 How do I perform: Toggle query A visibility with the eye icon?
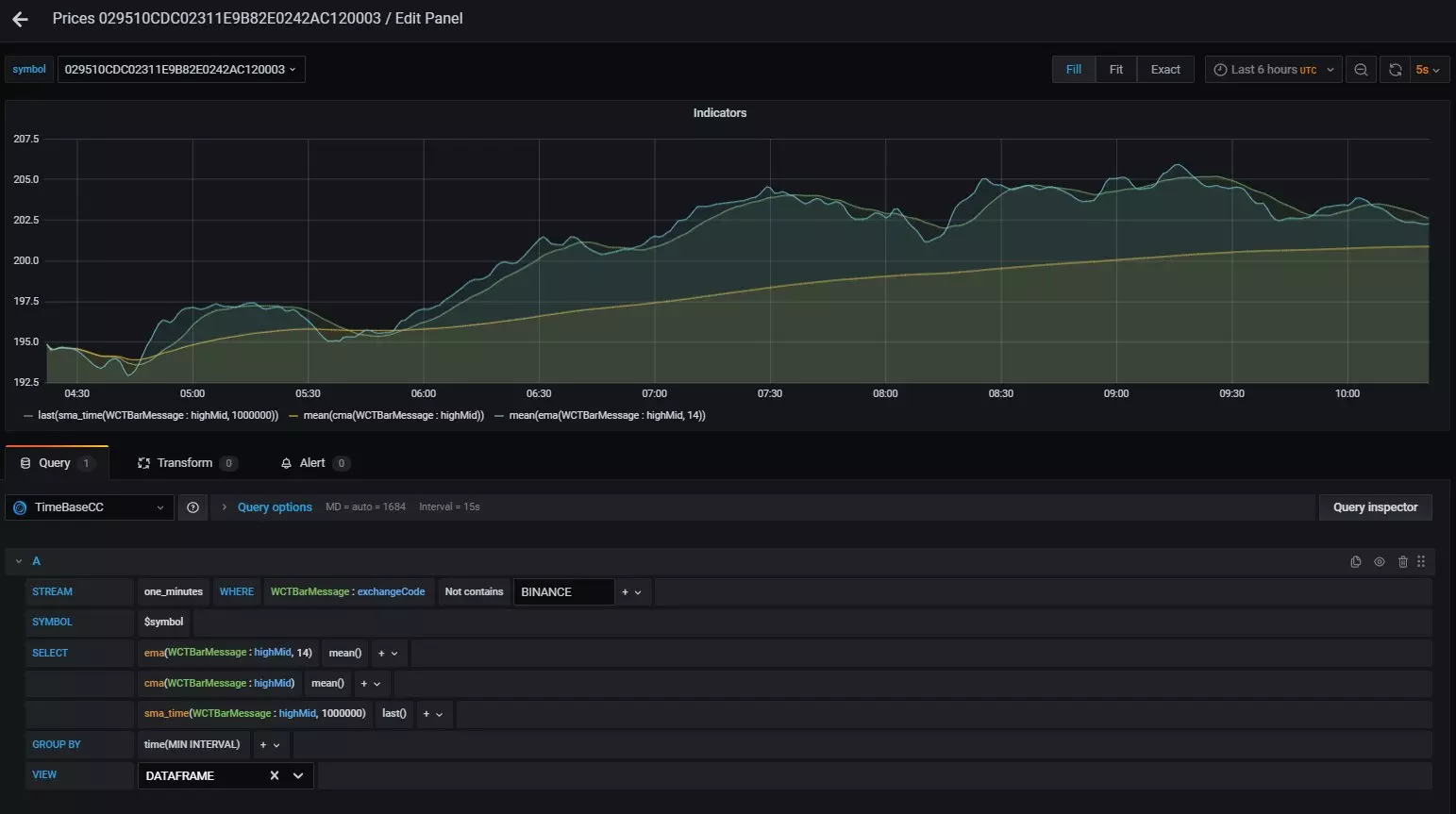coord(1379,562)
